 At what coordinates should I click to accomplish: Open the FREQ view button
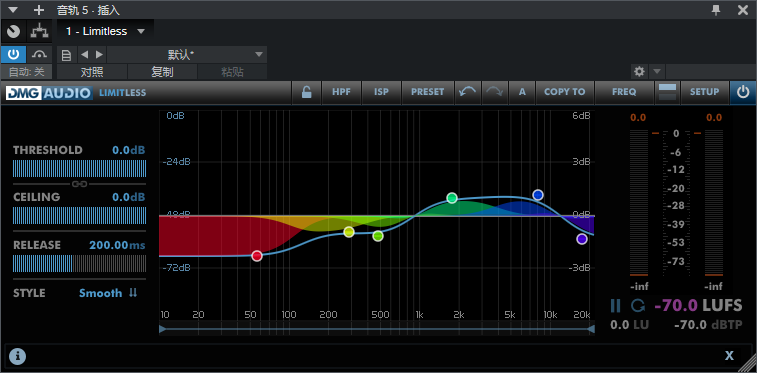pos(624,92)
